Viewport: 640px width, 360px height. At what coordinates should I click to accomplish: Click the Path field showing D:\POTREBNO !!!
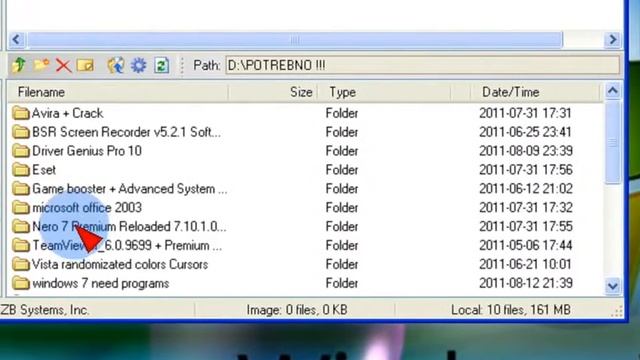click(x=422, y=65)
